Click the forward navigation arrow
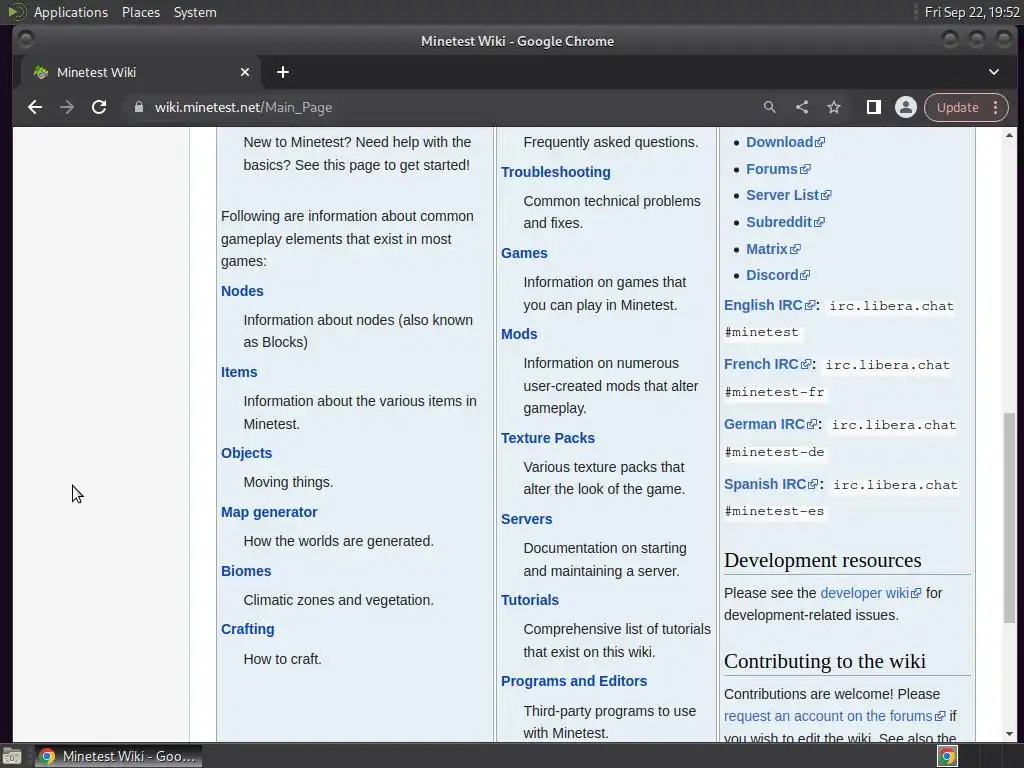 [67, 107]
